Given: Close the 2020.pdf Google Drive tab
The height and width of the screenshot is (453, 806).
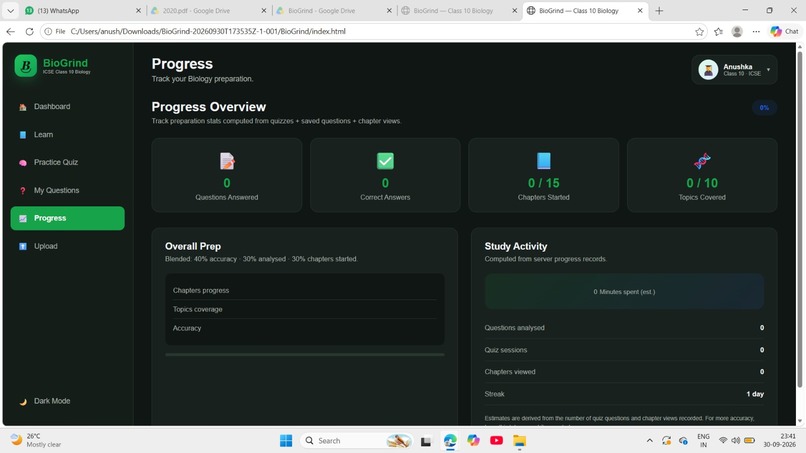Looking at the screenshot, I should [264, 10].
